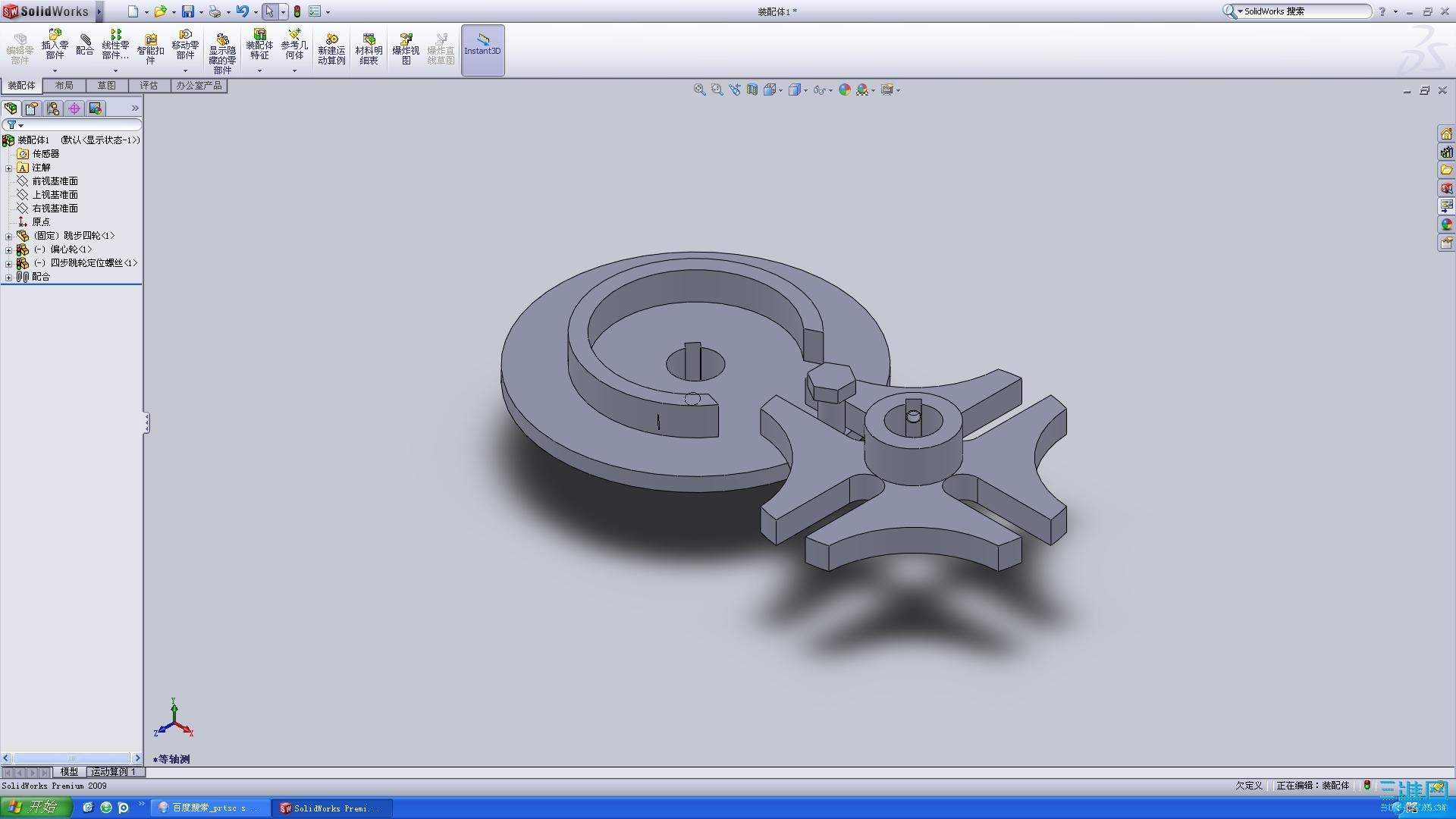Click the Zoom to Fit magnifier icon
The image size is (1456, 819).
click(699, 89)
